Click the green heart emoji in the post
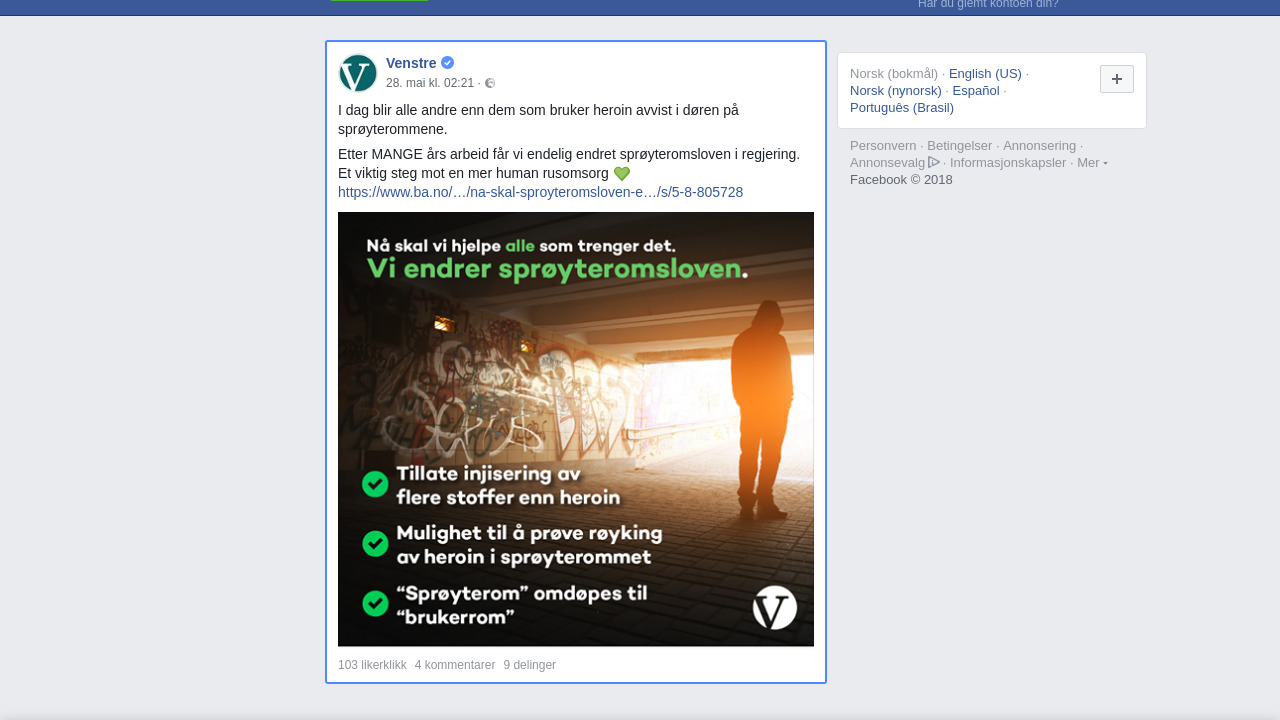This screenshot has width=1280, height=720. pyautogui.click(x=622, y=174)
